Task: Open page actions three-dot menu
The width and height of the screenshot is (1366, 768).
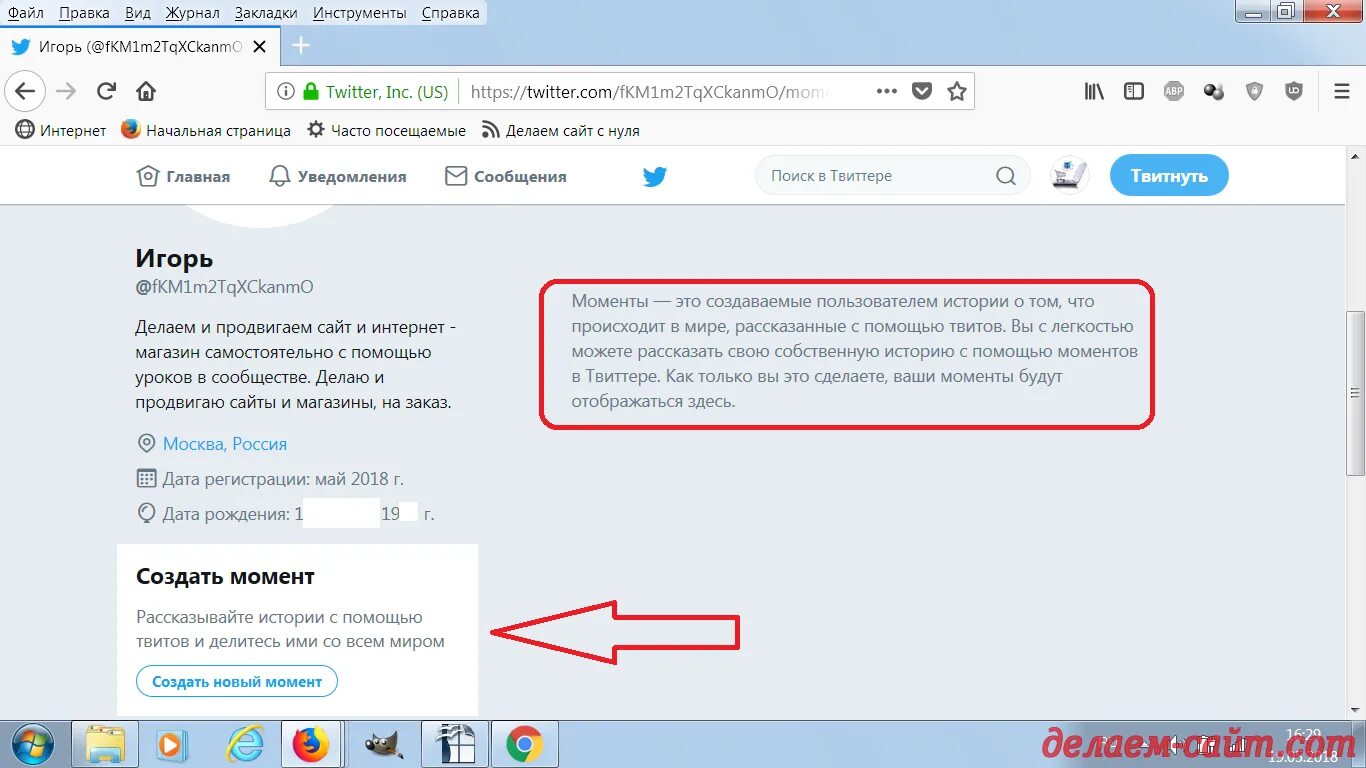Action: point(887,91)
